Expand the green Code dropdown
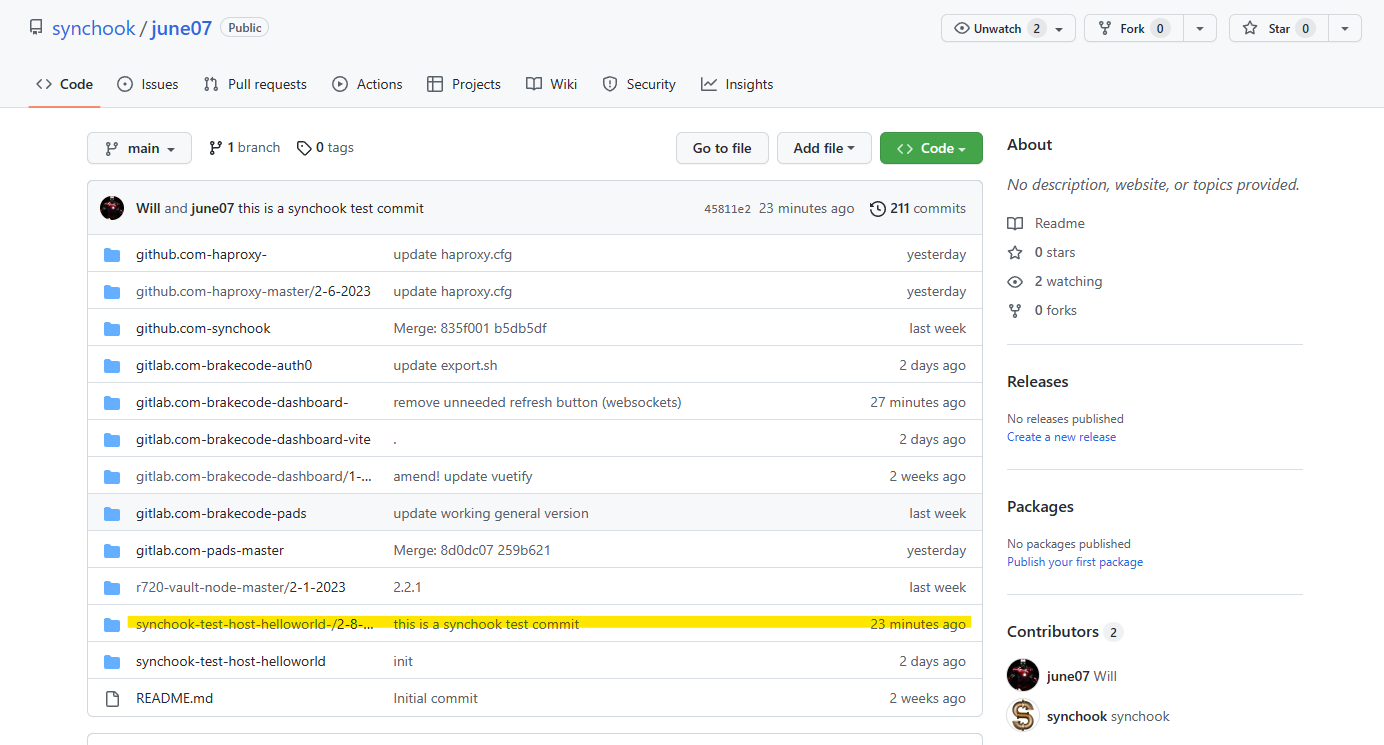1384x745 pixels. click(x=930, y=147)
